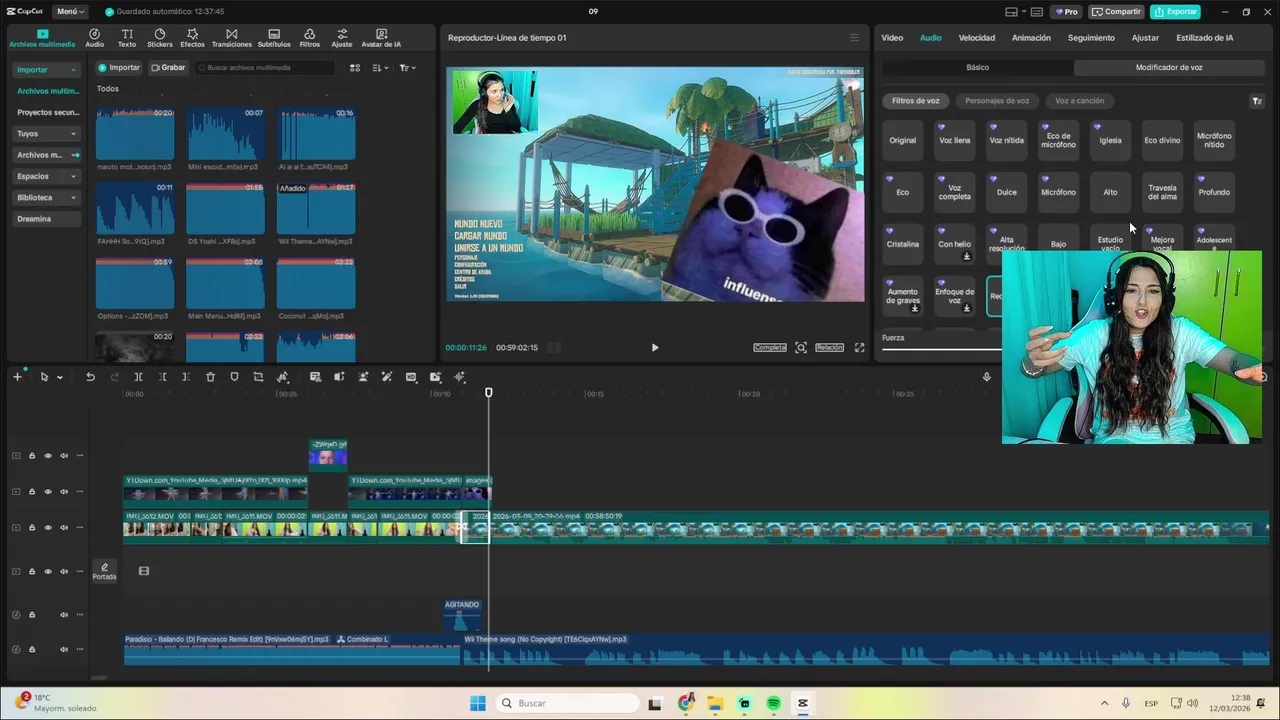The width and height of the screenshot is (1280, 720).
Task: Open the Audio media tab
Action: point(94,38)
